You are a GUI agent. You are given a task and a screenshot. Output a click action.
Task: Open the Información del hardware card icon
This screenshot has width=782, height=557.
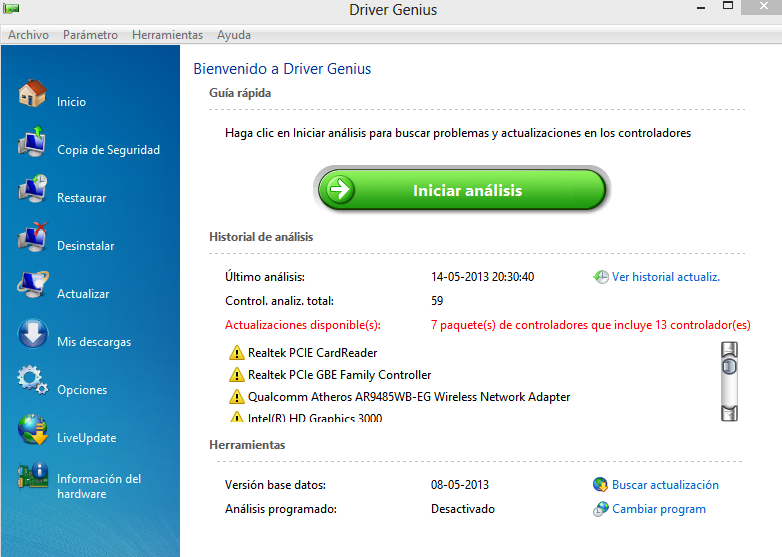[x=32, y=477]
